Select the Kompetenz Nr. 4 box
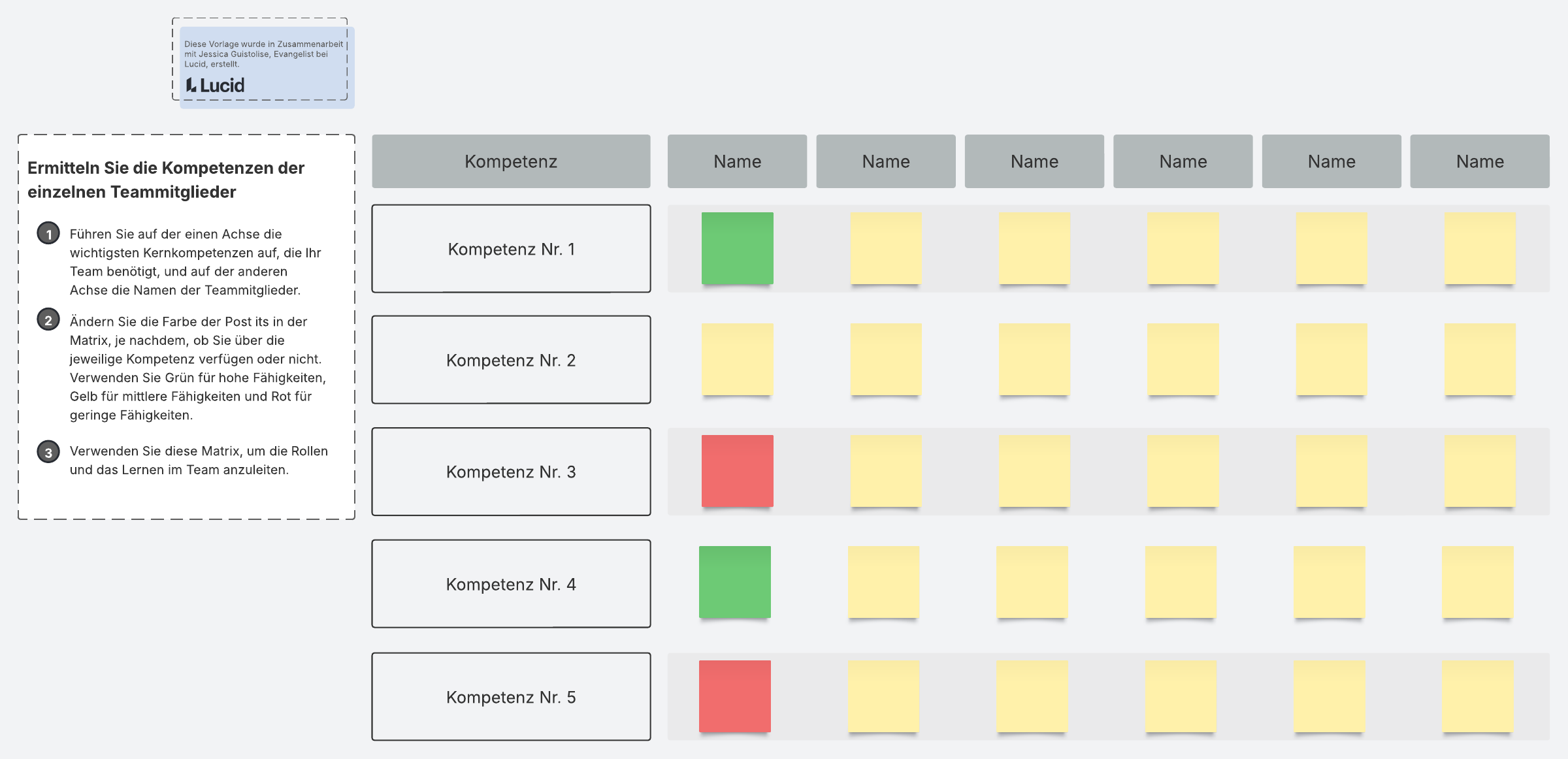Image resolution: width=1568 pixels, height=759 pixels. tap(511, 584)
